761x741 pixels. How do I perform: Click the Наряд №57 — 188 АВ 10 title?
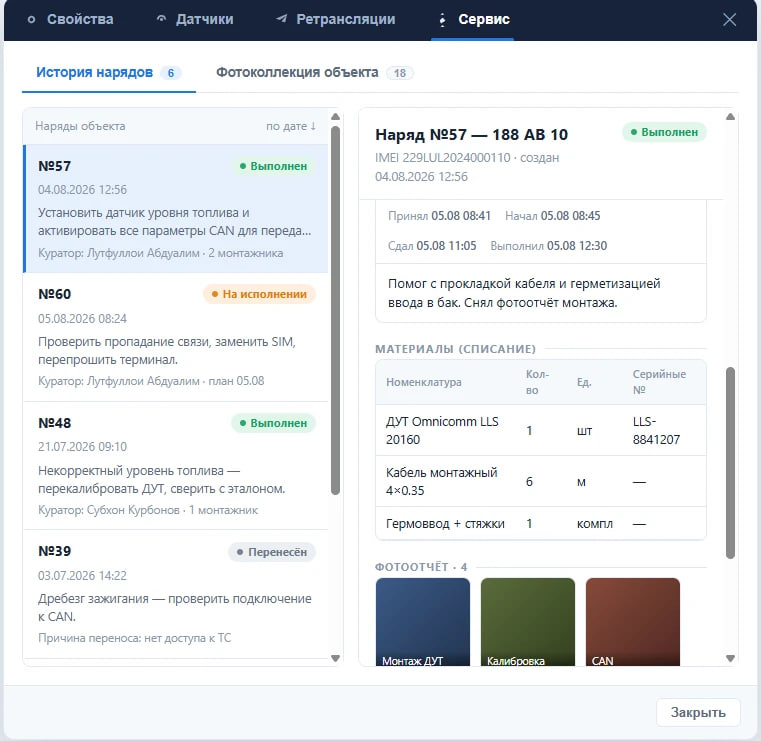tap(471, 134)
